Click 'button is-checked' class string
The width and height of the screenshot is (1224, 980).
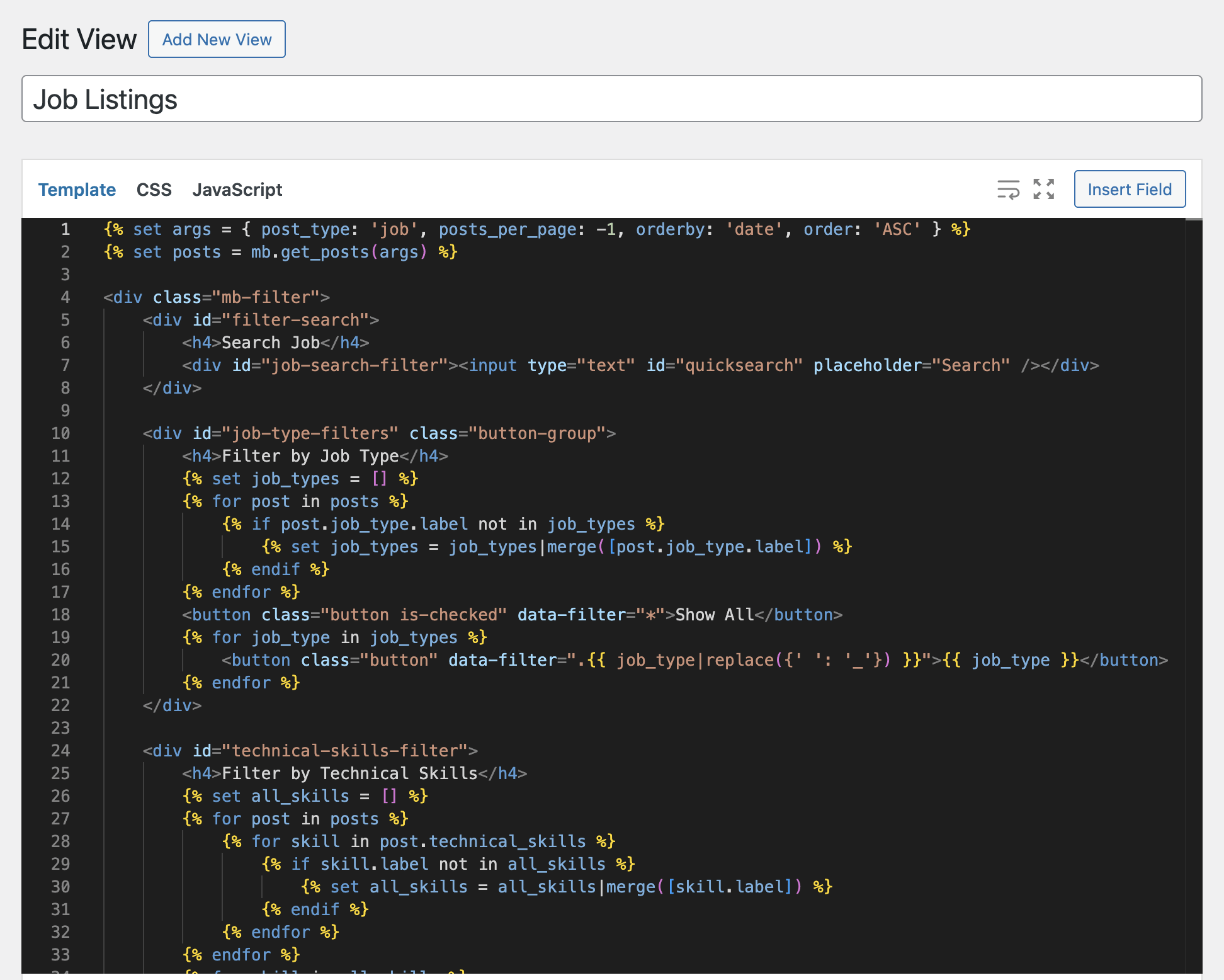pyautogui.click(x=414, y=615)
